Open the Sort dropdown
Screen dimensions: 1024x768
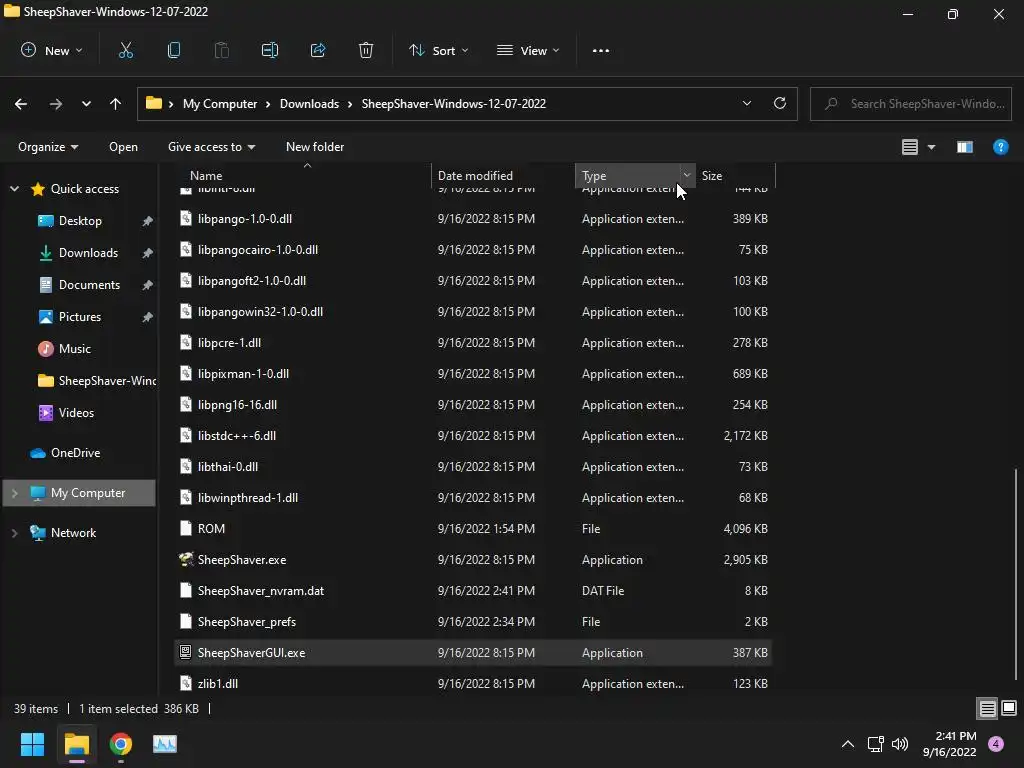tap(438, 50)
